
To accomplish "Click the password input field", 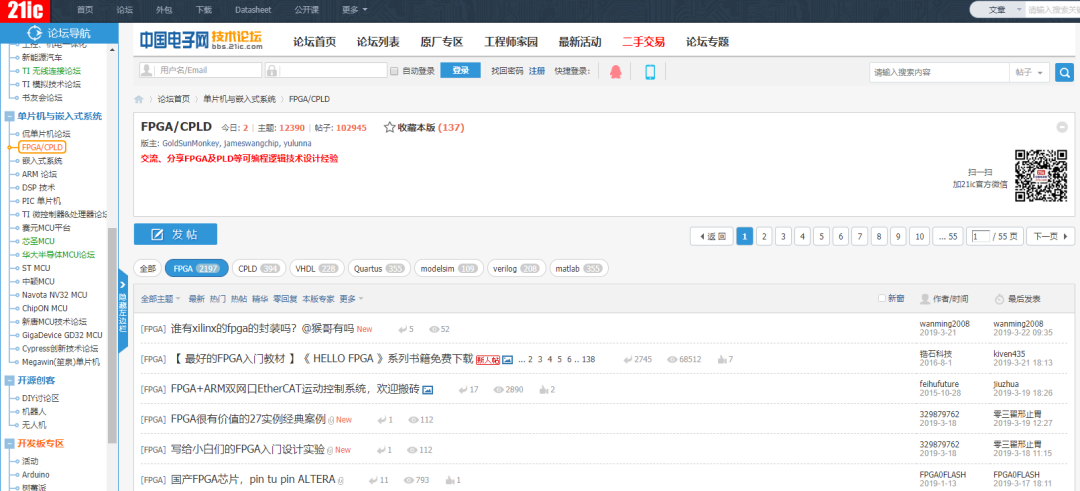I will click(x=326, y=70).
